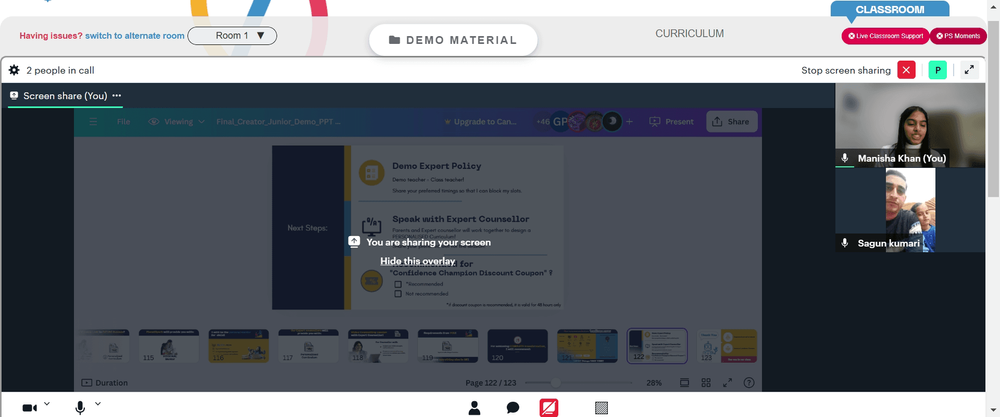Click the Duration button
The width and height of the screenshot is (1000, 417).
pos(104,383)
